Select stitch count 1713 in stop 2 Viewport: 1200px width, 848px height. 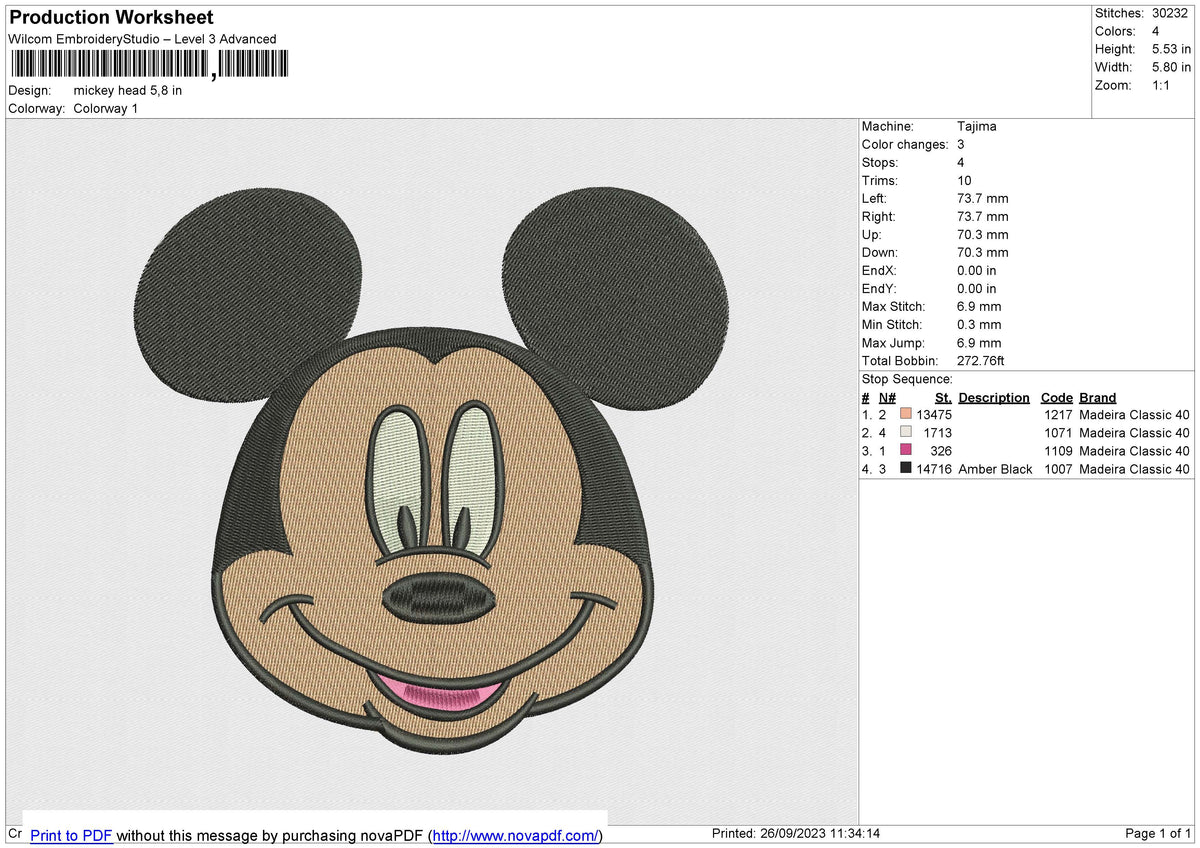938,432
